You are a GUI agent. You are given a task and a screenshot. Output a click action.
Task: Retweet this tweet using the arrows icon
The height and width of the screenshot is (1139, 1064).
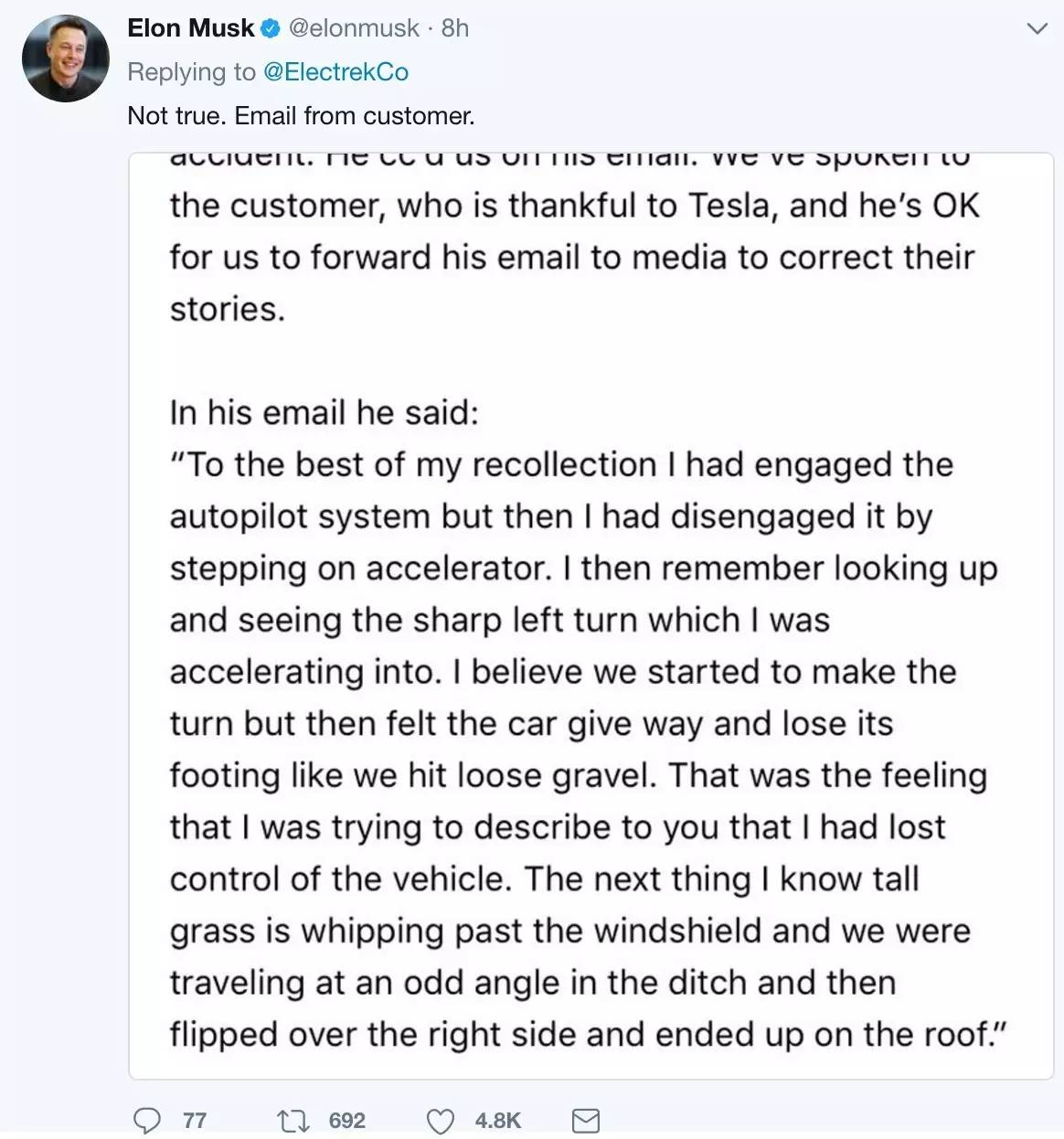click(x=293, y=1120)
